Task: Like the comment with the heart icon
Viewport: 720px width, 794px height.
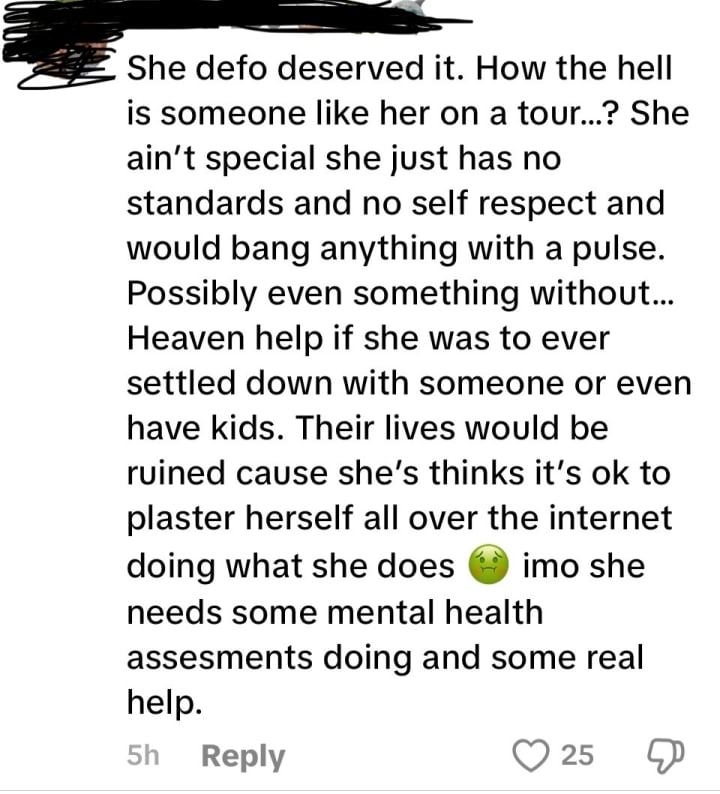Action: pos(531,755)
